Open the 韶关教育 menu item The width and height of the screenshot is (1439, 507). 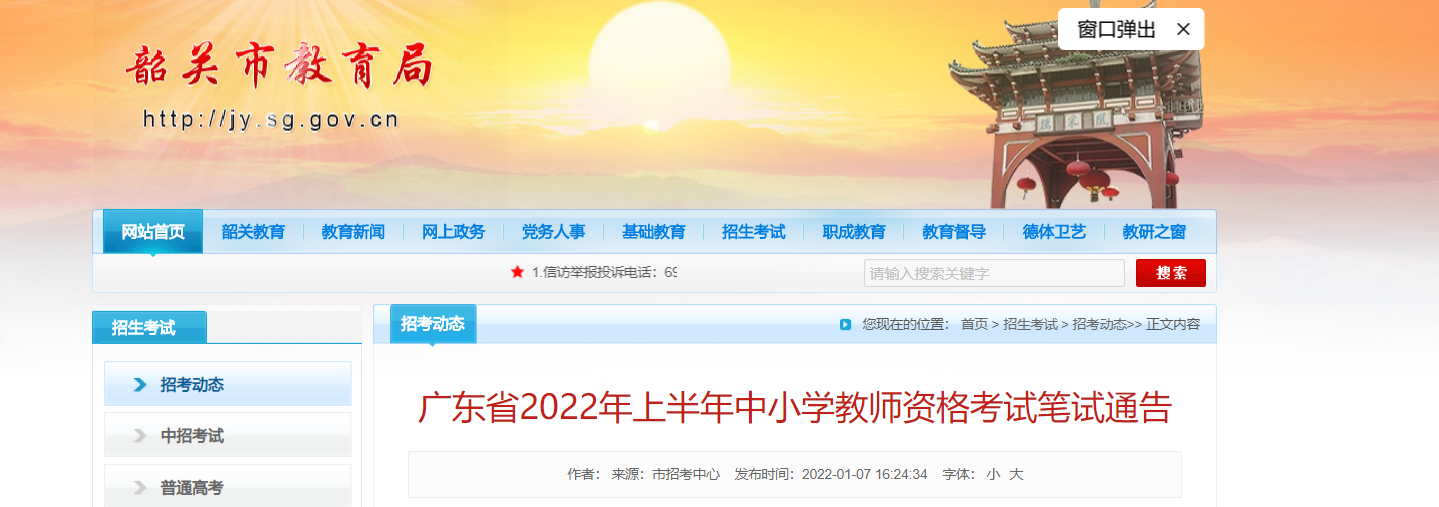253,232
